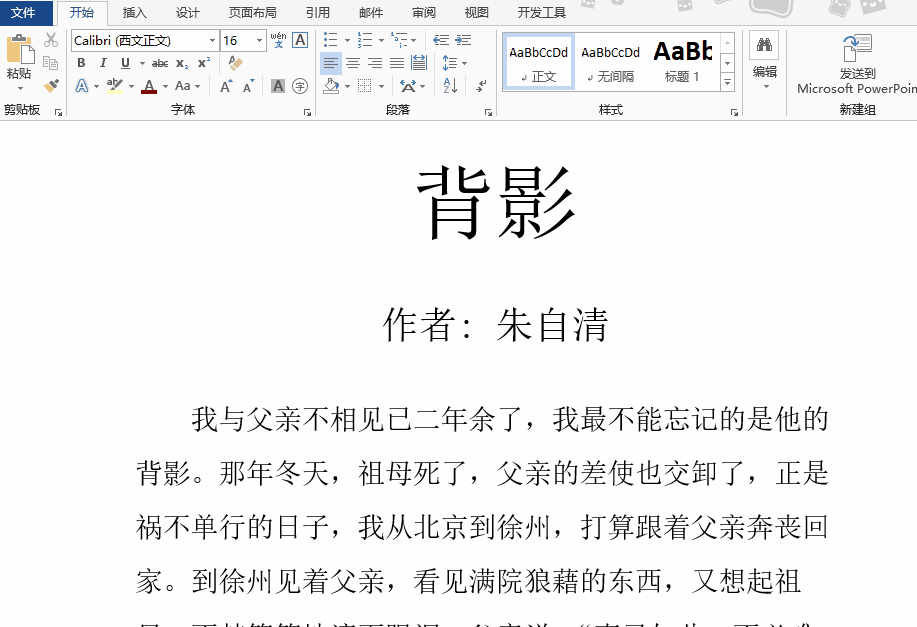This screenshot has height=627, width=917.
Task: Toggle left alignment button
Action: coord(330,63)
